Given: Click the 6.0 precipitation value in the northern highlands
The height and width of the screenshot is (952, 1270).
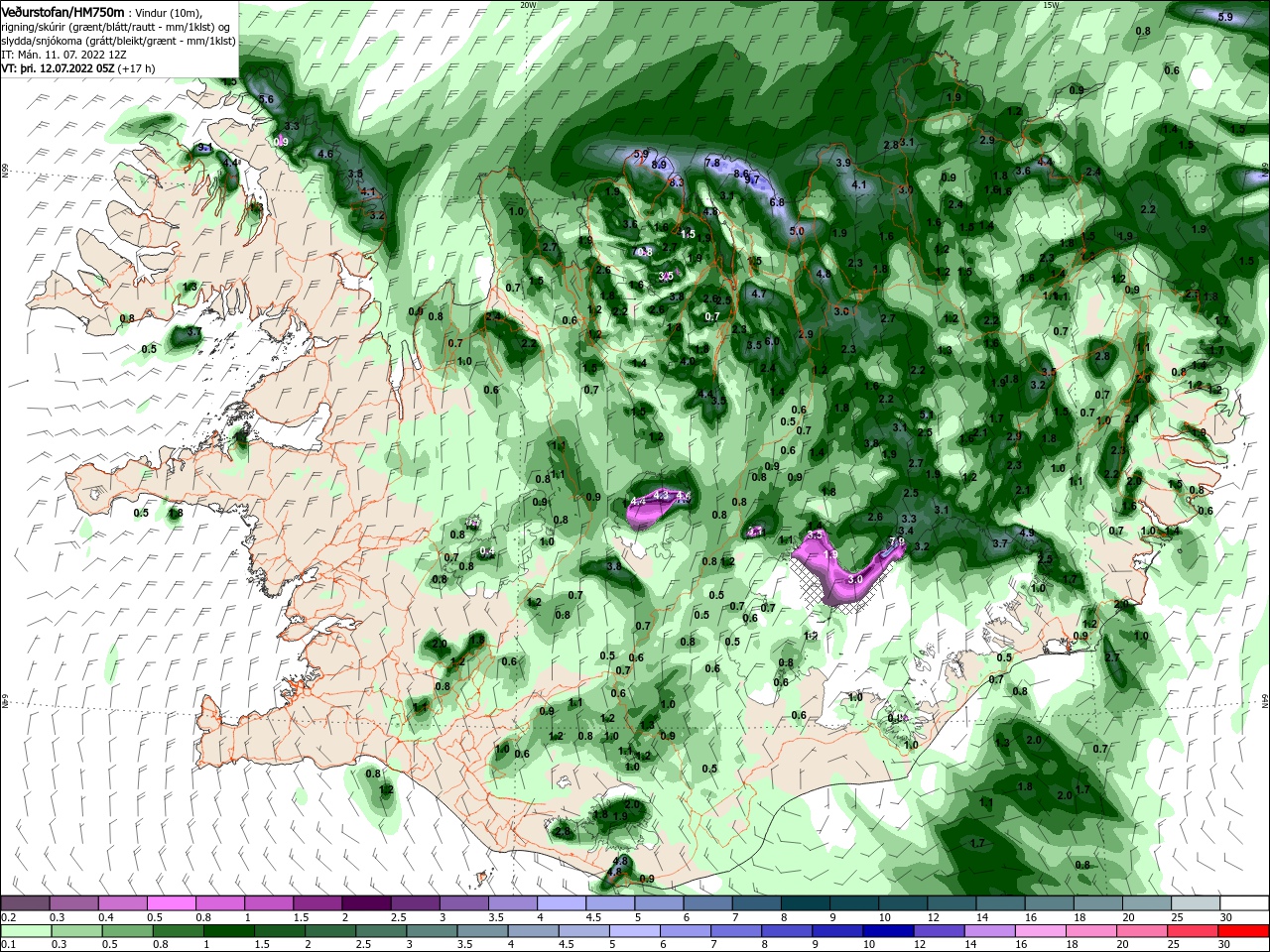Looking at the screenshot, I should tap(771, 341).
